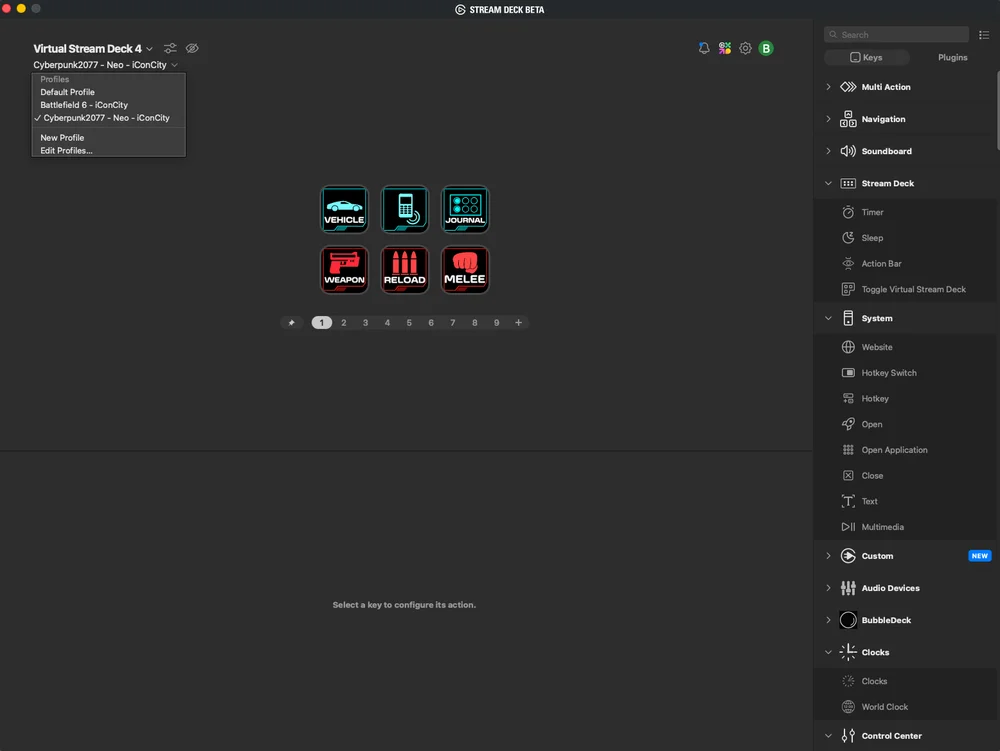Click the notifications bell icon
Screen dimensions: 1000x751
pyautogui.click(x=704, y=47)
